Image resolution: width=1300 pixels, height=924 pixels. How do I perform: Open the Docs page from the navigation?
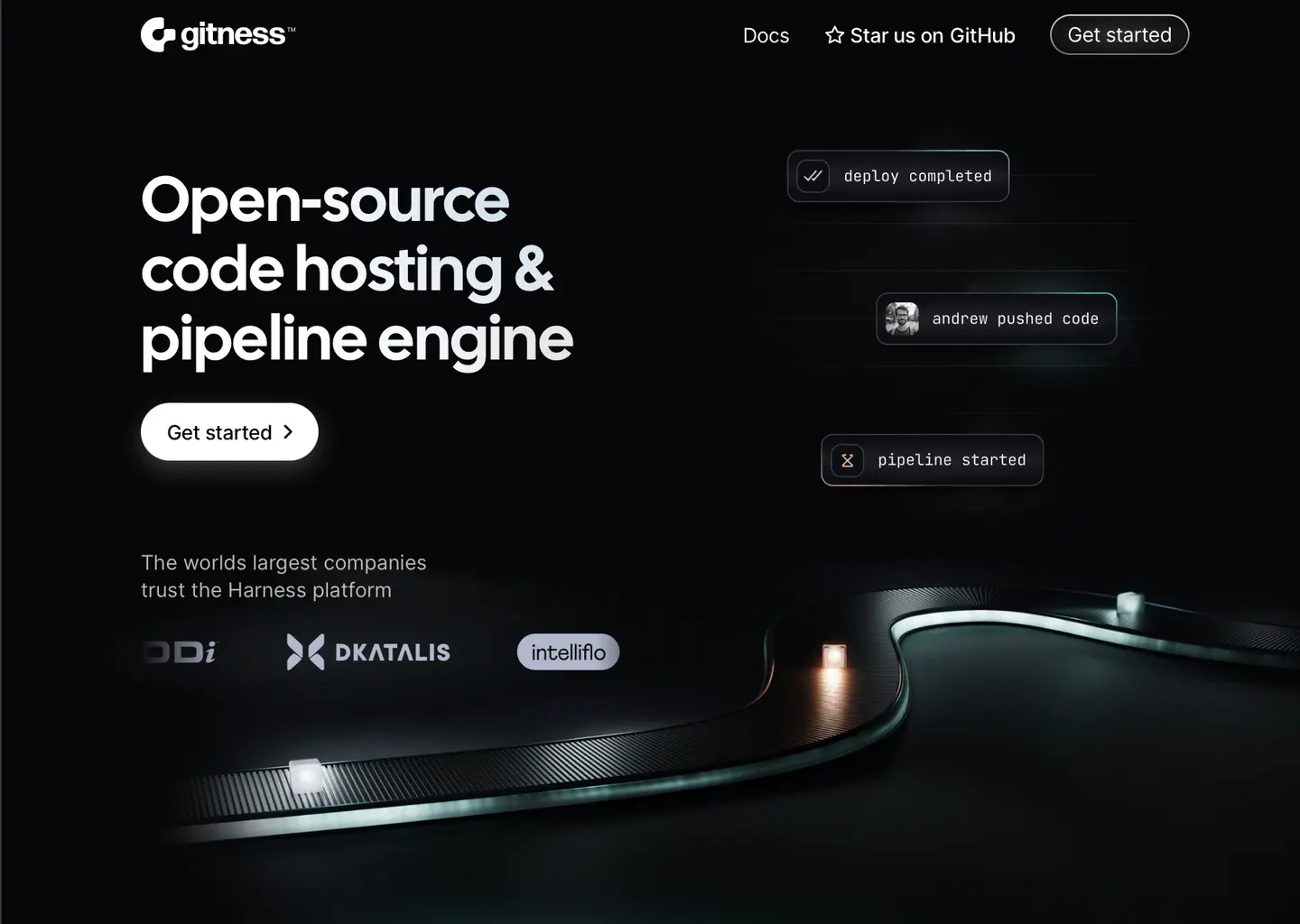tap(766, 35)
